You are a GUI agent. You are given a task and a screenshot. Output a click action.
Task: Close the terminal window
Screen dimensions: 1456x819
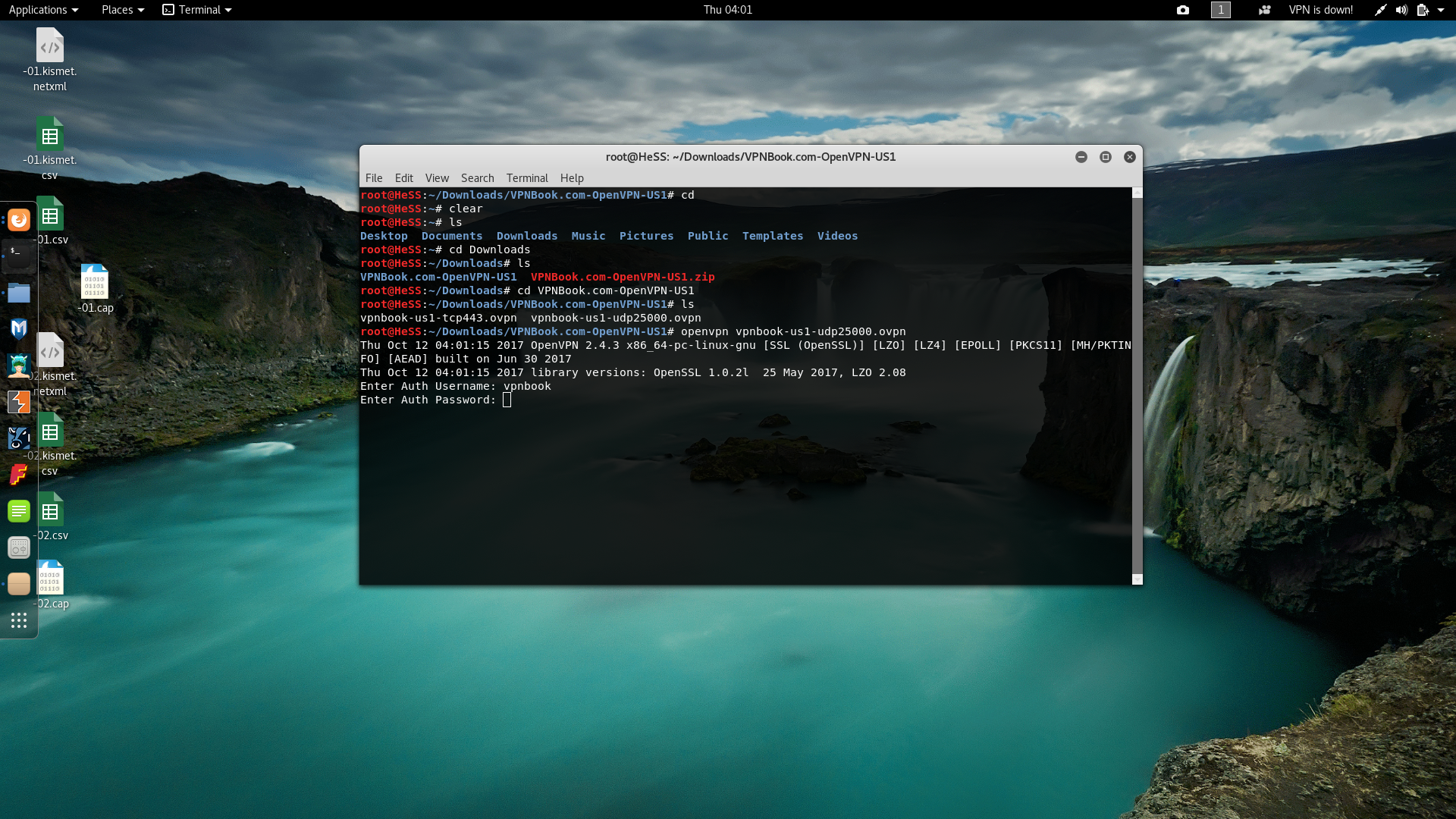pyautogui.click(x=1130, y=157)
